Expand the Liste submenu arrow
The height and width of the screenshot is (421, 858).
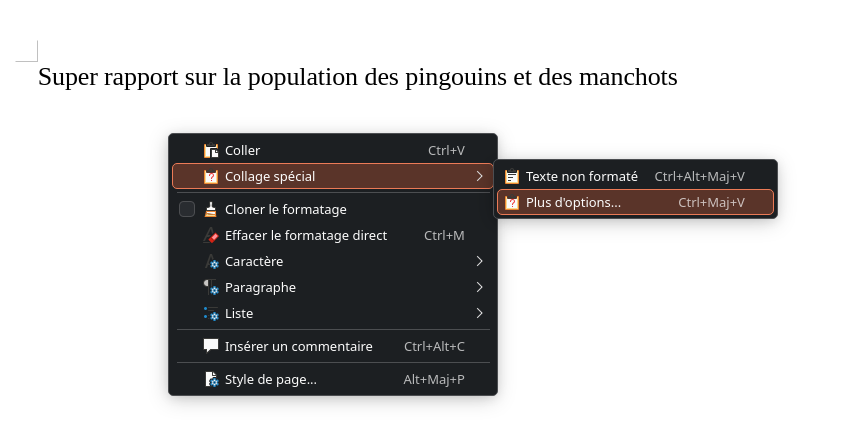point(480,313)
